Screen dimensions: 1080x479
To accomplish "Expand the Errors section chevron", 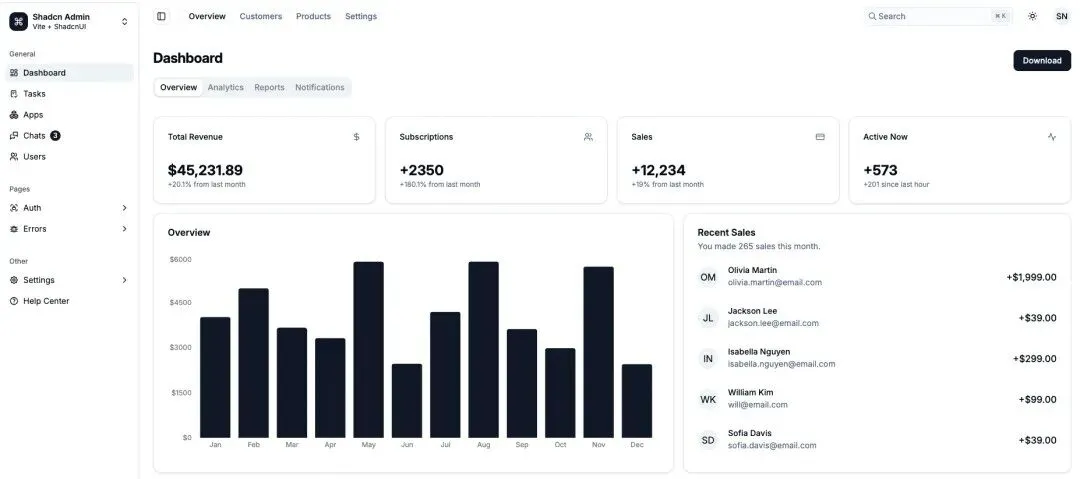I will [x=125, y=229].
